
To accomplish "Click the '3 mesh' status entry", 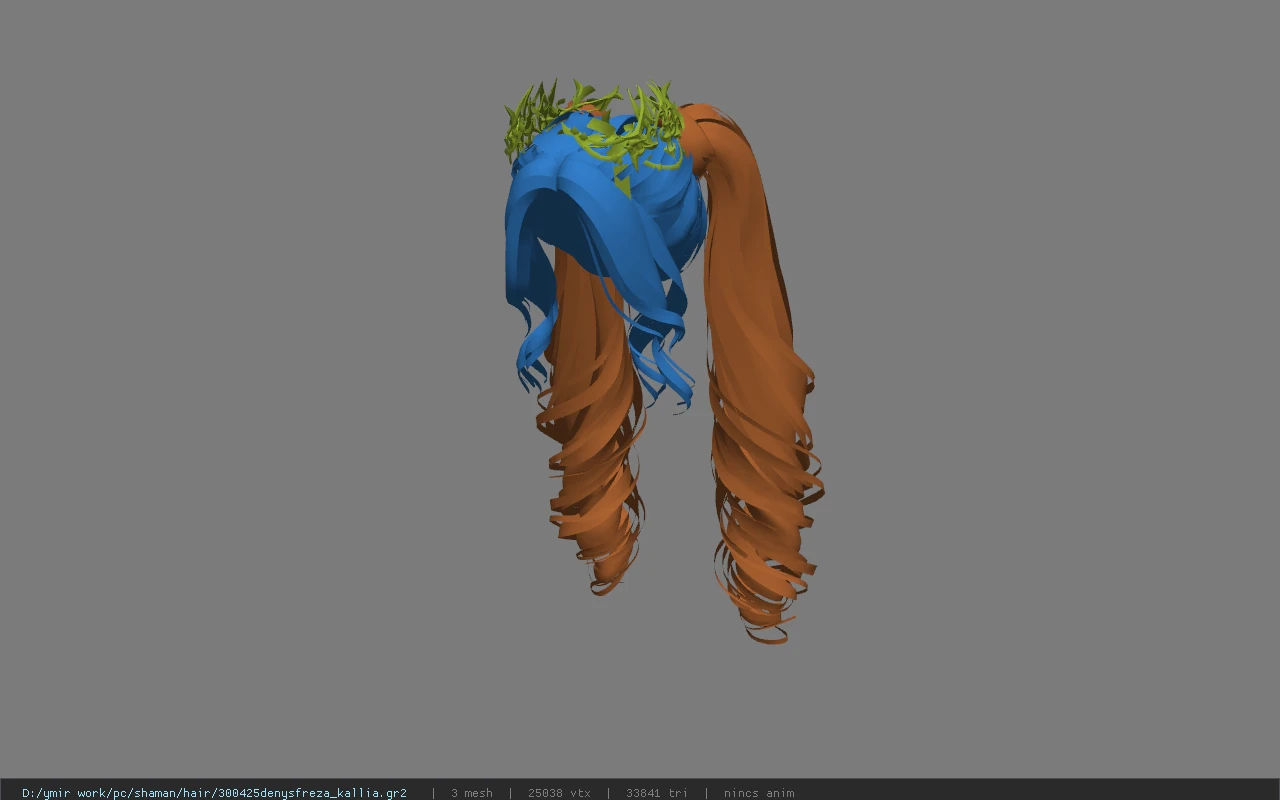I will pos(472,793).
